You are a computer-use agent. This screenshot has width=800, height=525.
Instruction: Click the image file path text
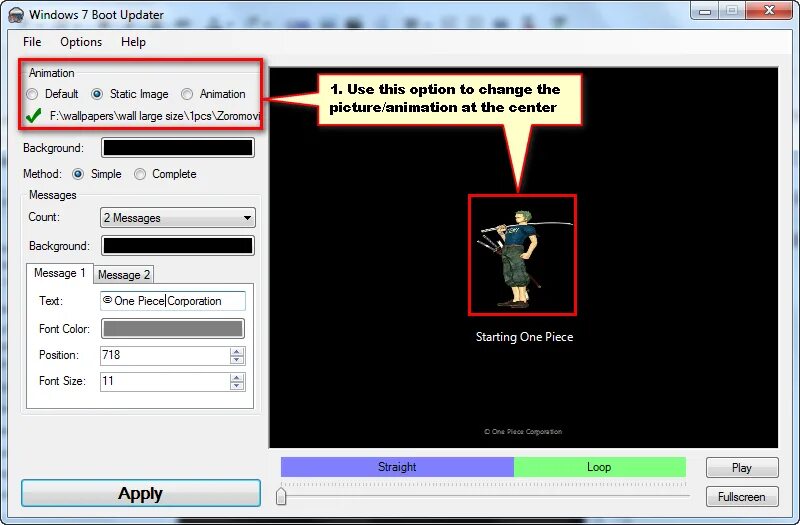point(155,116)
